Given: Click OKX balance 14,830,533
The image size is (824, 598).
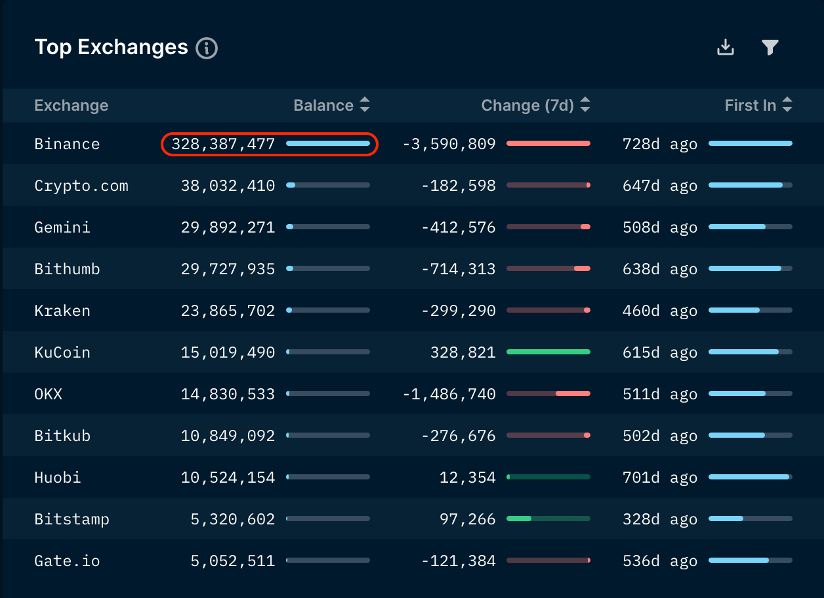Looking at the screenshot, I should point(228,394).
